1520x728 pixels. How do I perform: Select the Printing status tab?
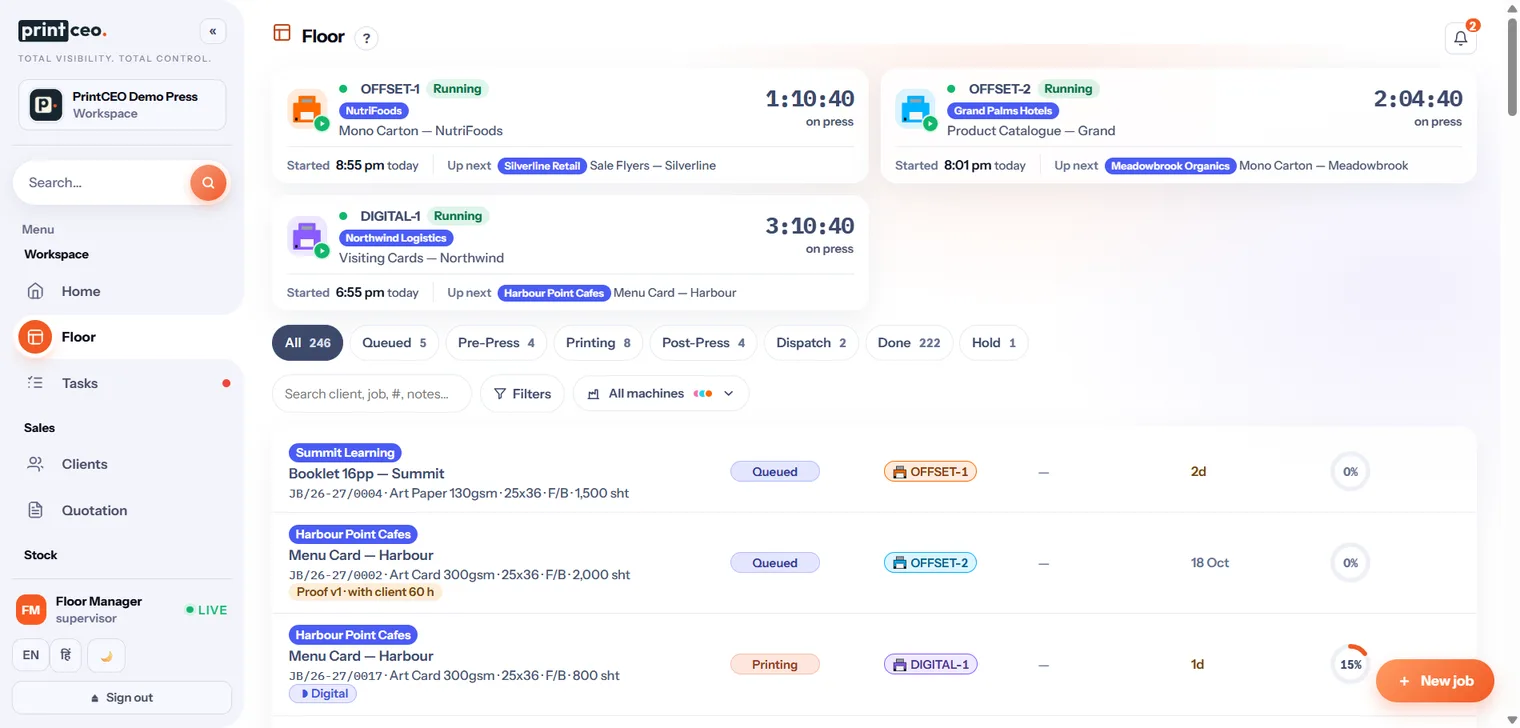[x=598, y=343]
